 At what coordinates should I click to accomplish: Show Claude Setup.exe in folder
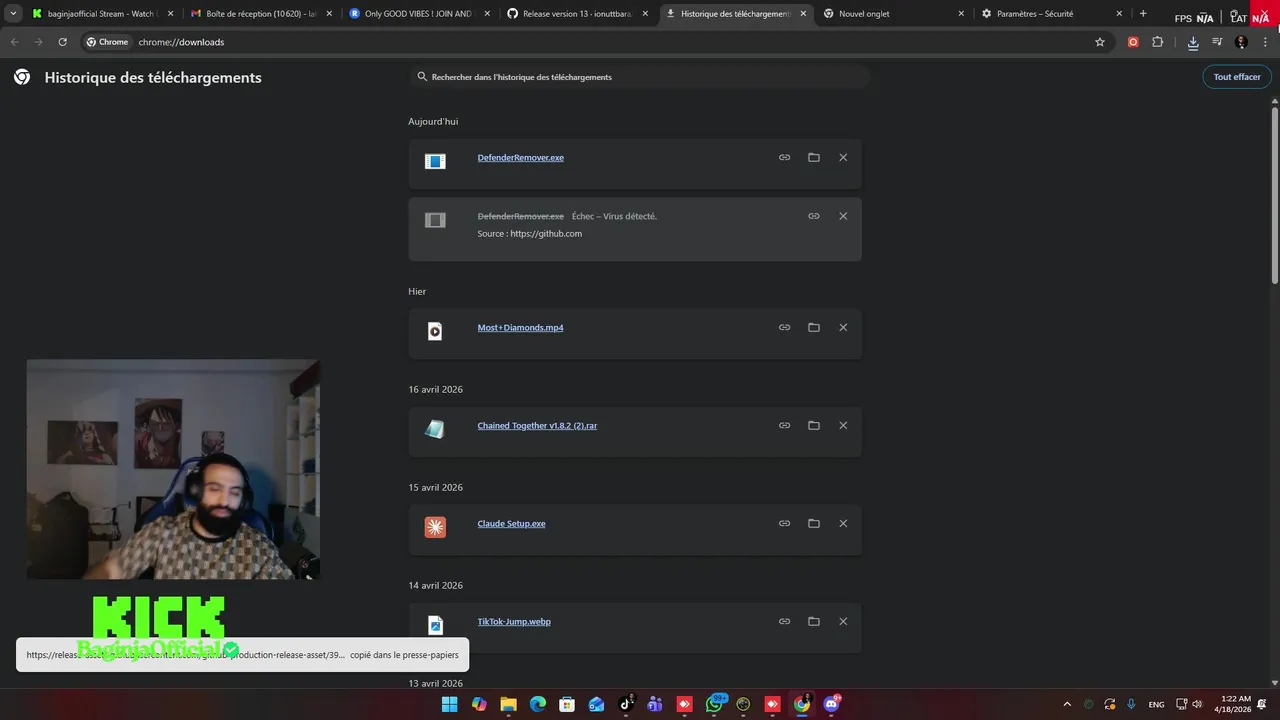pos(814,523)
